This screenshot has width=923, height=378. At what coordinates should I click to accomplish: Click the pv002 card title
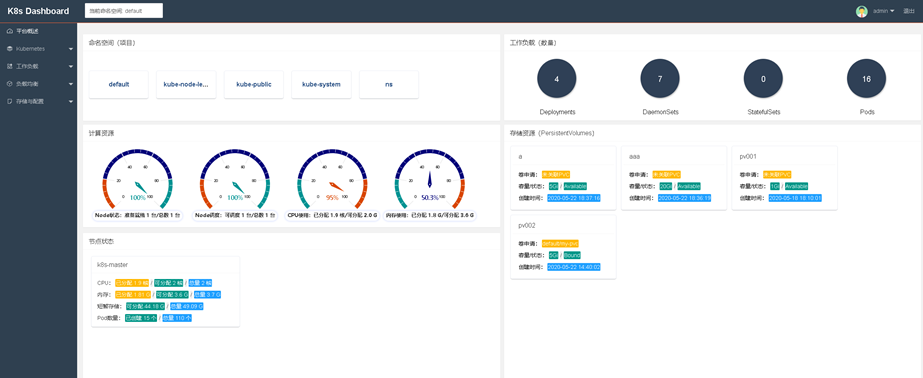click(x=527, y=226)
